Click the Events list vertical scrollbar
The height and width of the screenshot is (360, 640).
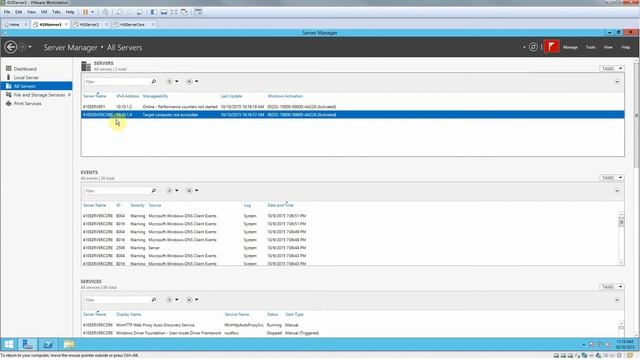click(x=621, y=238)
